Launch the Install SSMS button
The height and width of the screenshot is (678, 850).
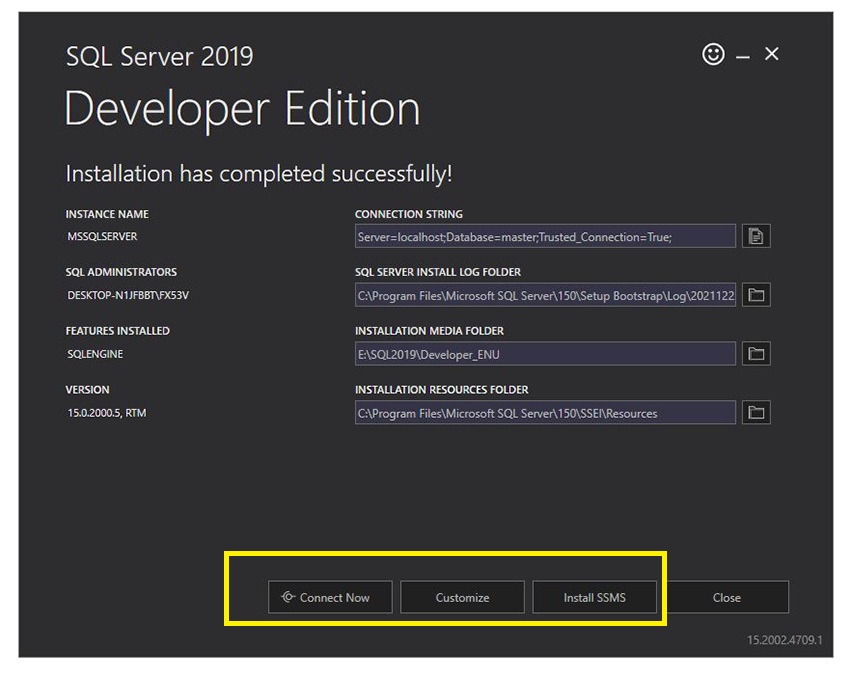pos(594,598)
